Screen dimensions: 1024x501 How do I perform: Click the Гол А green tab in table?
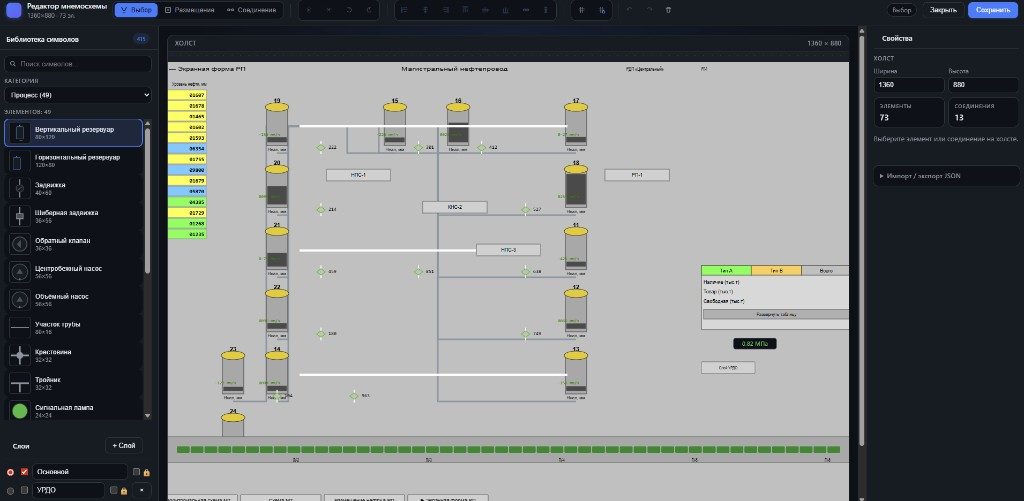pyautogui.click(x=726, y=270)
